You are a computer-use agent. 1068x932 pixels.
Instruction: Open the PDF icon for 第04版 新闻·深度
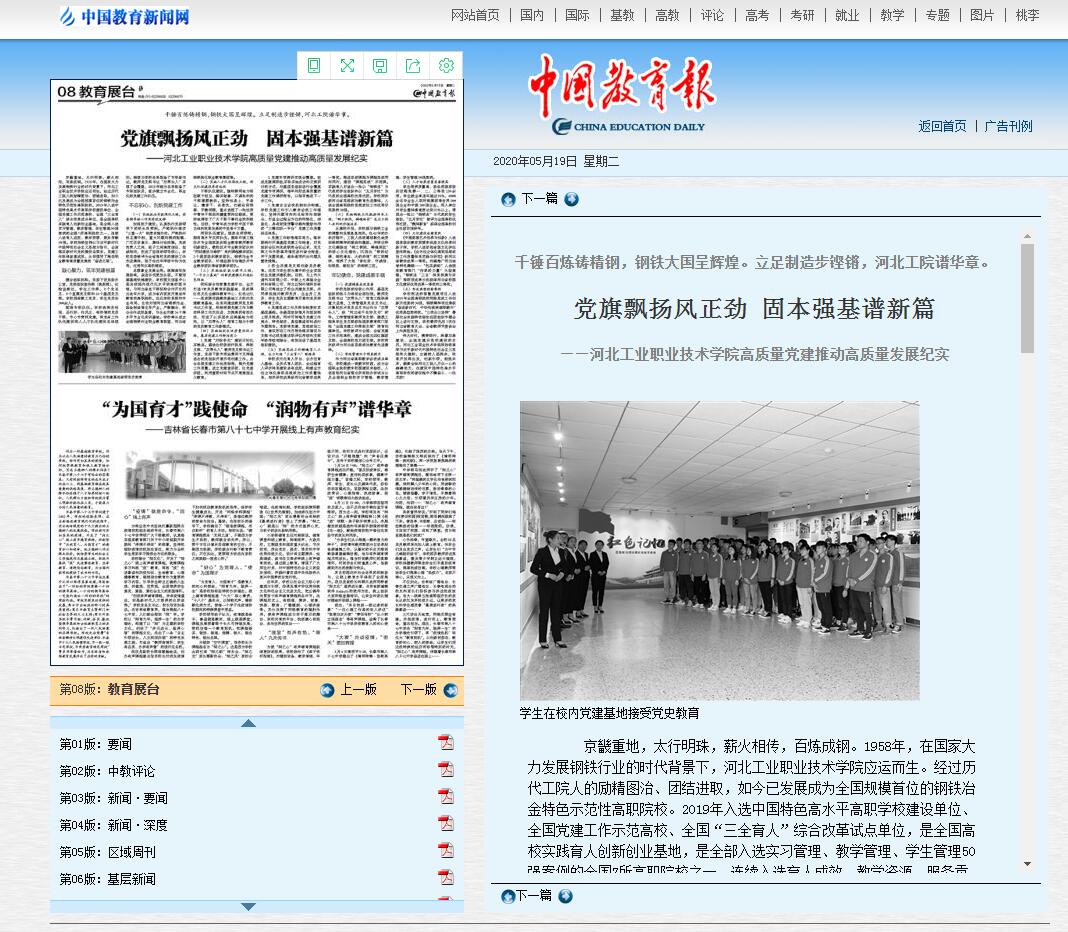[445, 824]
